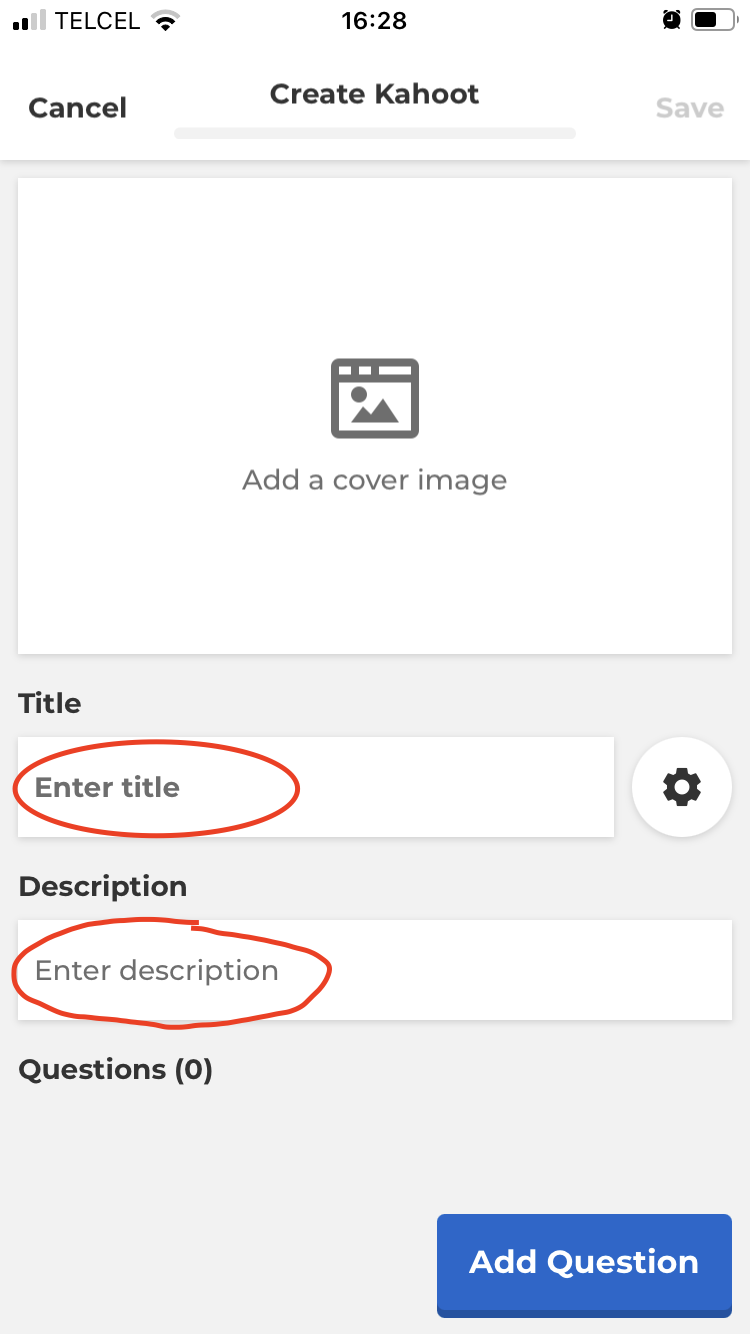Click the 'Add a cover image' text
The width and height of the screenshot is (750, 1334).
(x=375, y=480)
